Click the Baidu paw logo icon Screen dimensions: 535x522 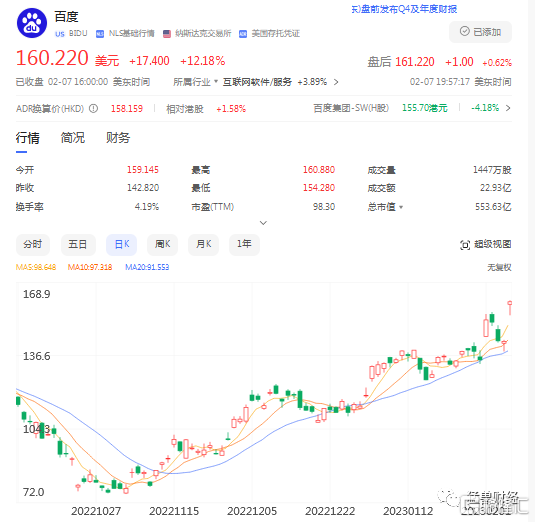tap(32, 23)
